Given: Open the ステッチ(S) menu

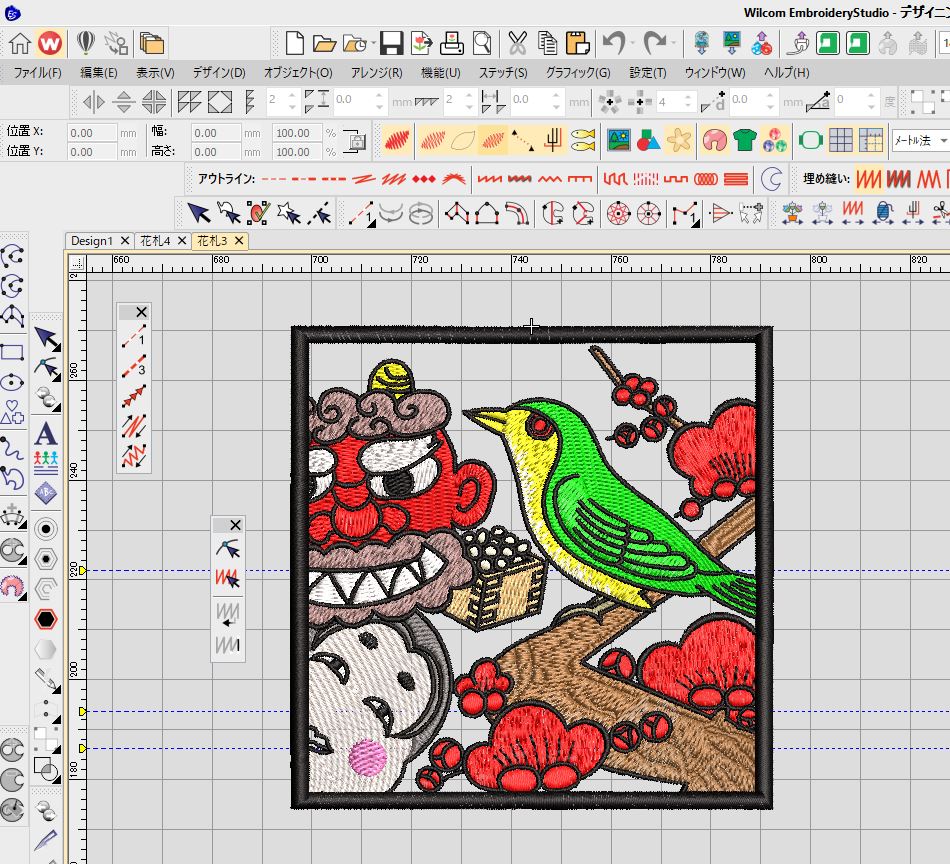Looking at the screenshot, I should (503, 73).
